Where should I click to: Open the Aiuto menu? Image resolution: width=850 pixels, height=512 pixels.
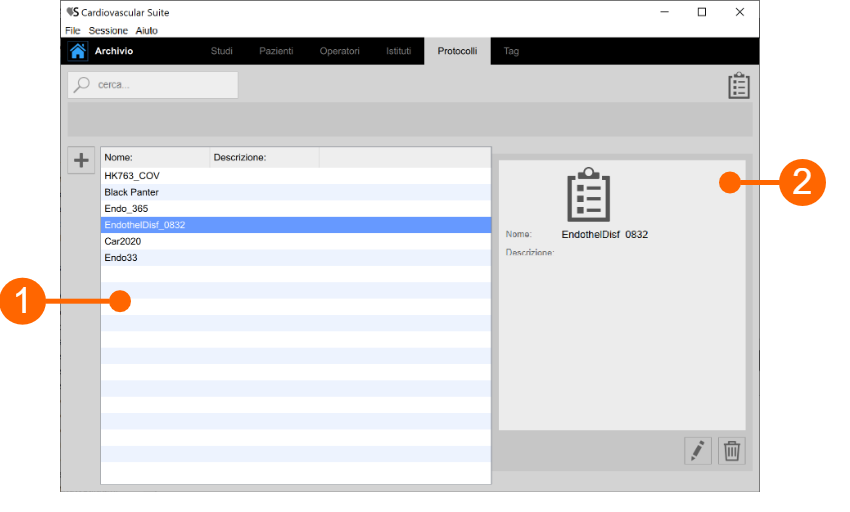[x=147, y=31]
